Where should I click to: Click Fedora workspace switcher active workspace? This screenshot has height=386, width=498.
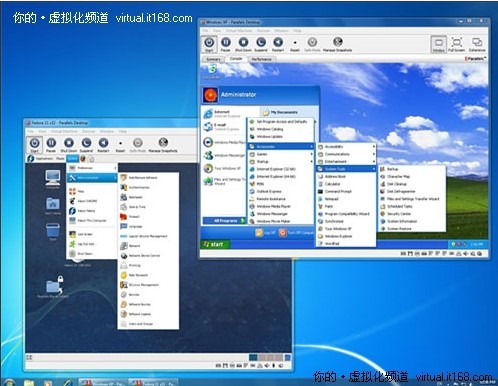(x=253, y=358)
